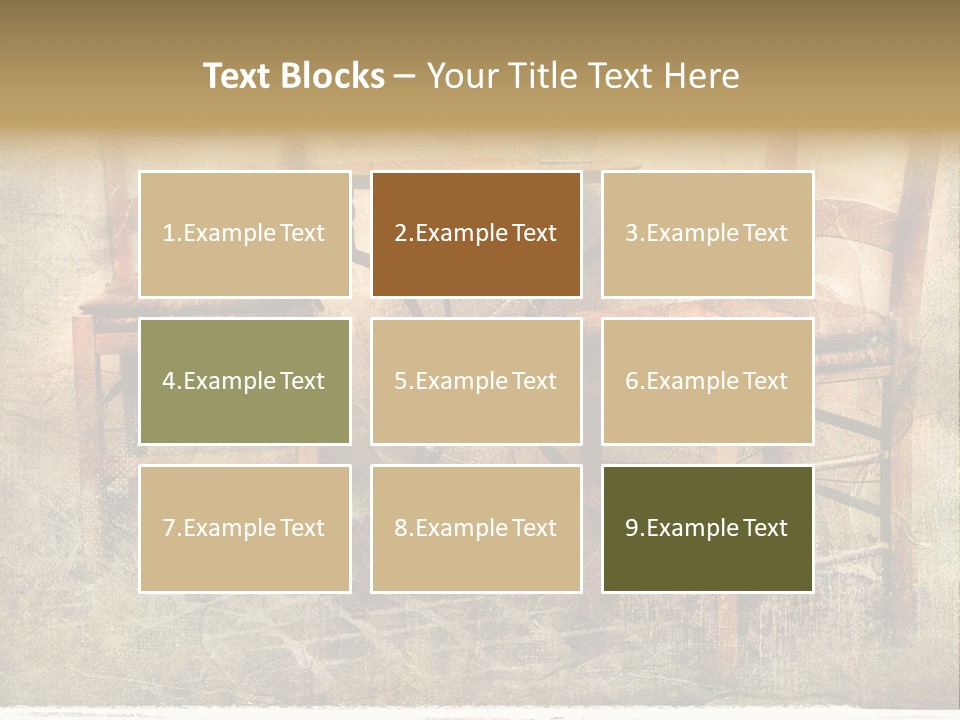Click the "6.Example Text" block
The image size is (960, 720).
708,381
